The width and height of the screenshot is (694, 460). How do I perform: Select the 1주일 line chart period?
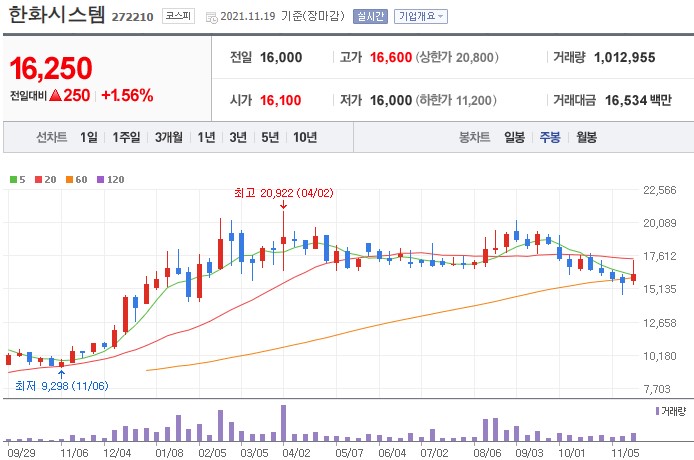(x=126, y=137)
